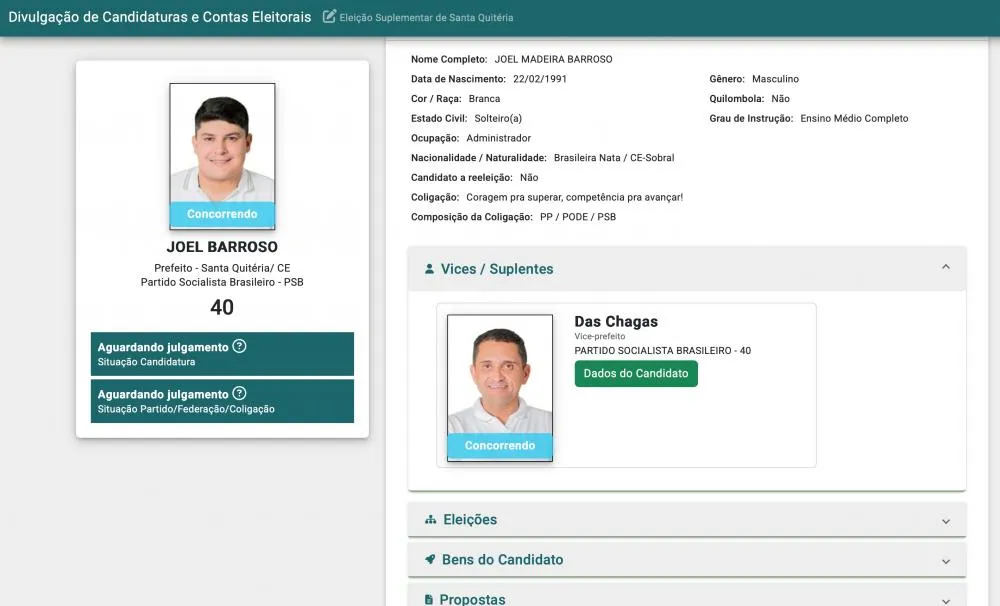
Task: Expand the Propostas section chevron
Action: click(x=945, y=599)
